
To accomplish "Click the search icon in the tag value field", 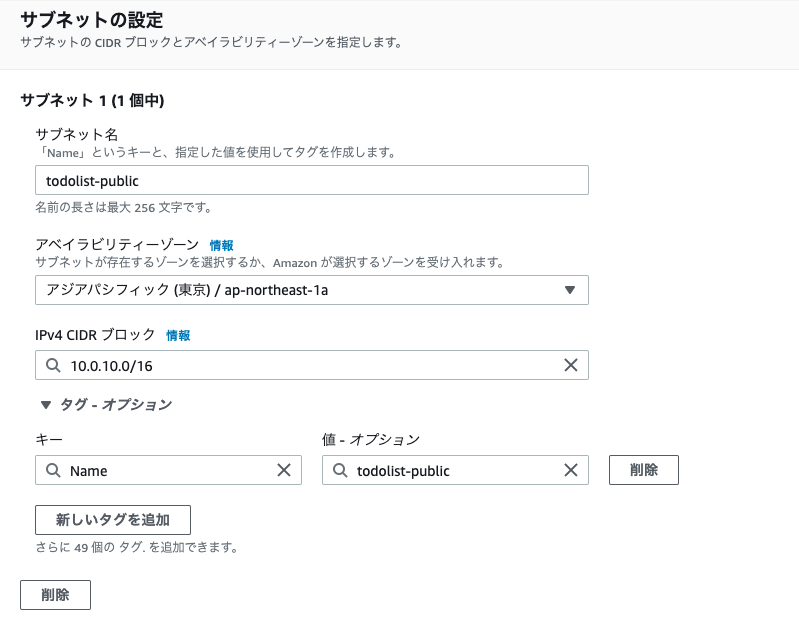I will (340, 470).
